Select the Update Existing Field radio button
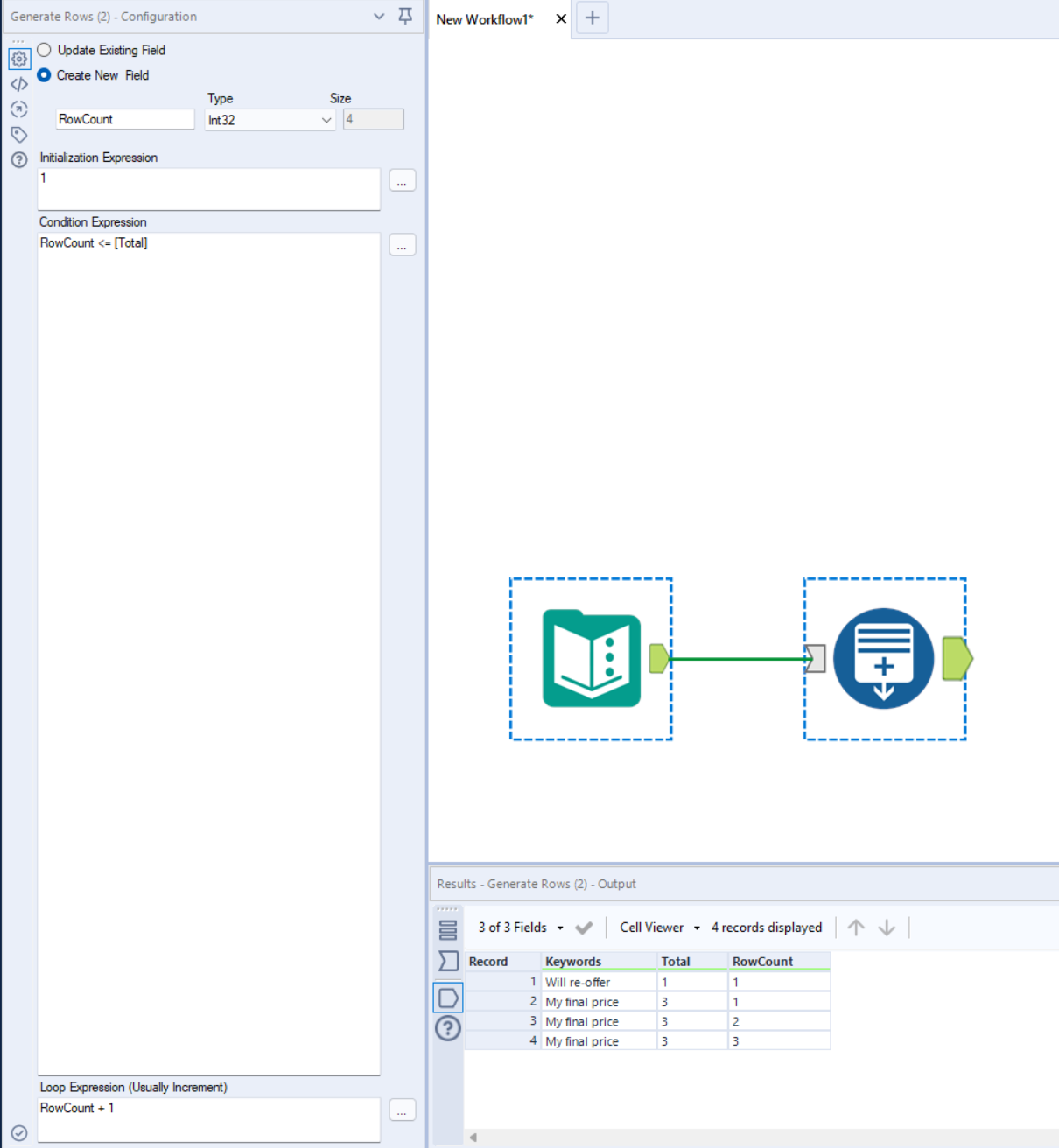This screenshot has width=1059, height=1148. (44, 50)
